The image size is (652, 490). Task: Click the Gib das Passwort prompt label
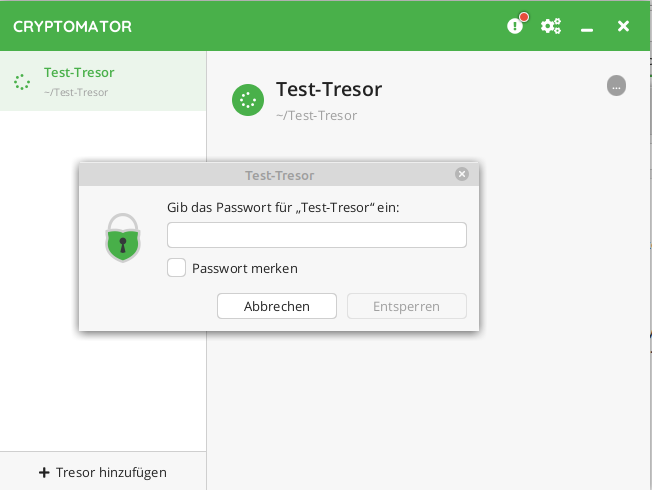pos(290,206)
